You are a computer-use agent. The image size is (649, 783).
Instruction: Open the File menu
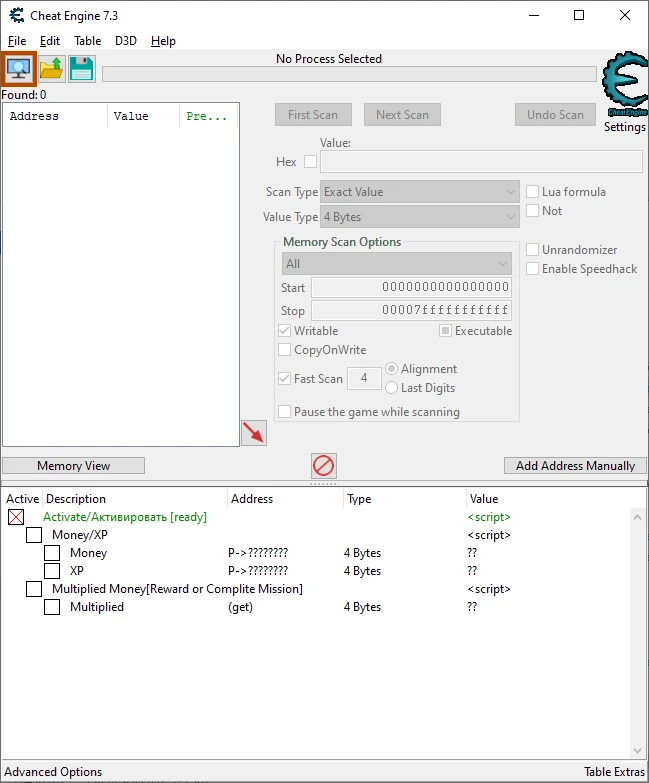click(x=17, y=41)
